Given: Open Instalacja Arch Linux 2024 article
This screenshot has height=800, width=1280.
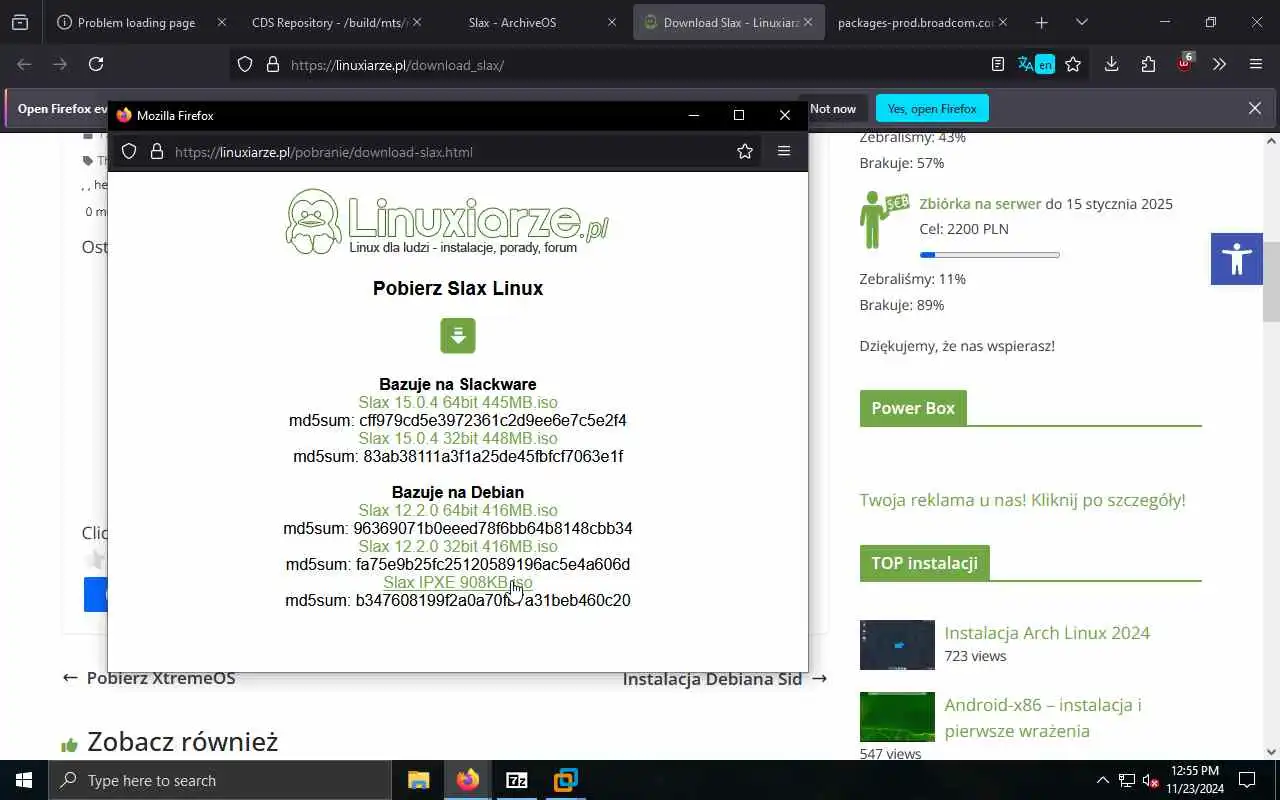Looking at the screenshot, I should coord(1047,632).
